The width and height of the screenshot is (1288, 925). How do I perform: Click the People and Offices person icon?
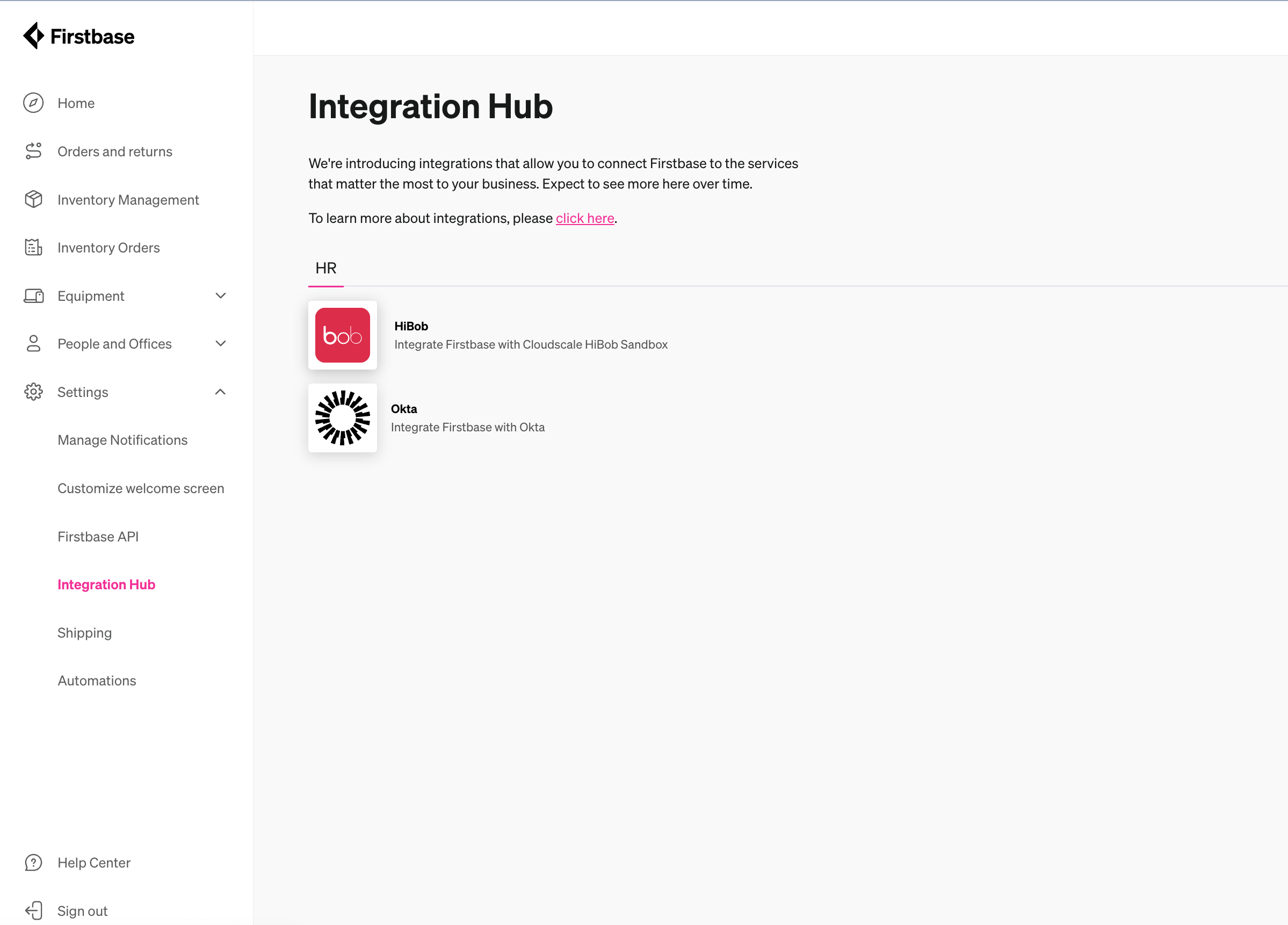(33, 344)
